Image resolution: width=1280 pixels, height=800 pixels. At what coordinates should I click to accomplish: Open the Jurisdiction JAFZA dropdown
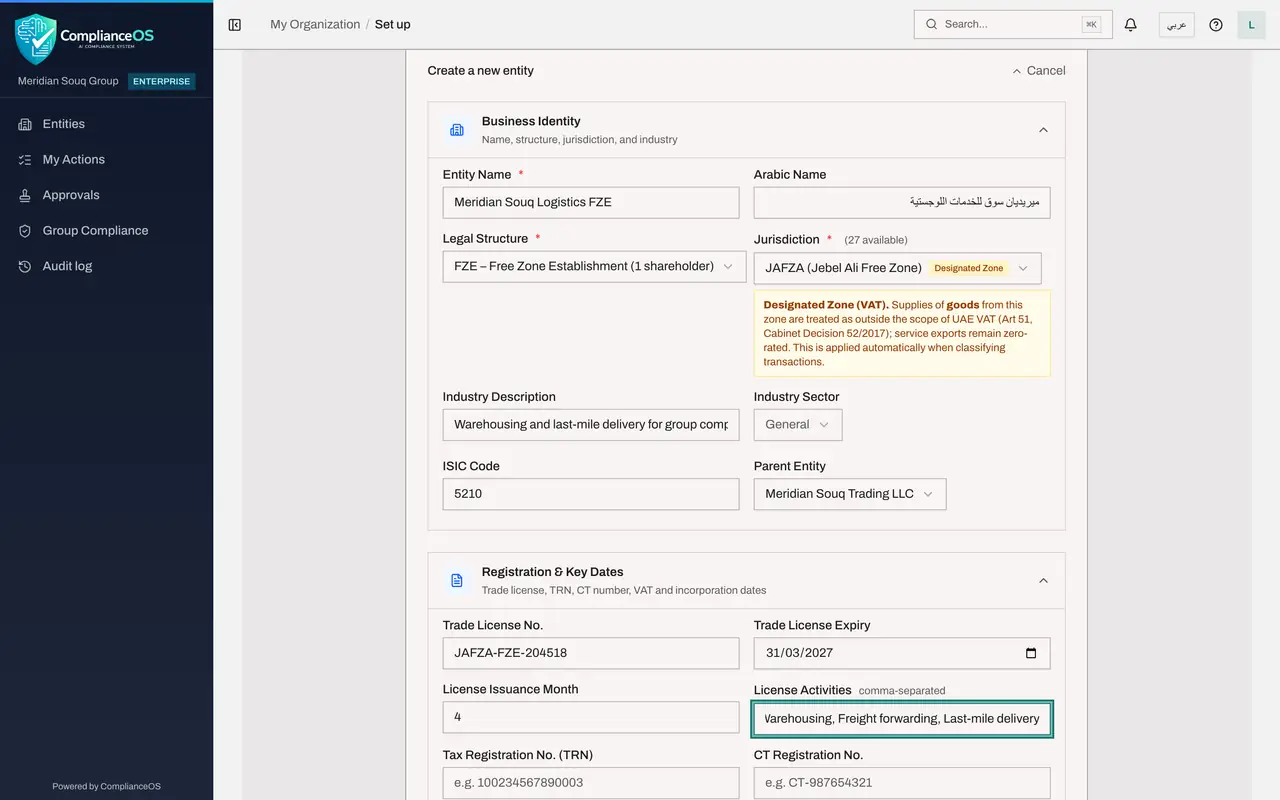pos(897,268)
